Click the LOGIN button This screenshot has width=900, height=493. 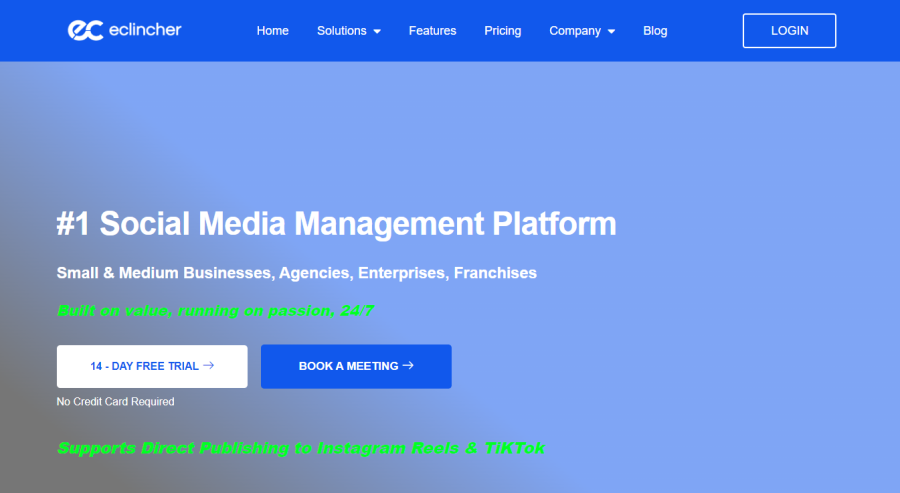pos(789,30)
